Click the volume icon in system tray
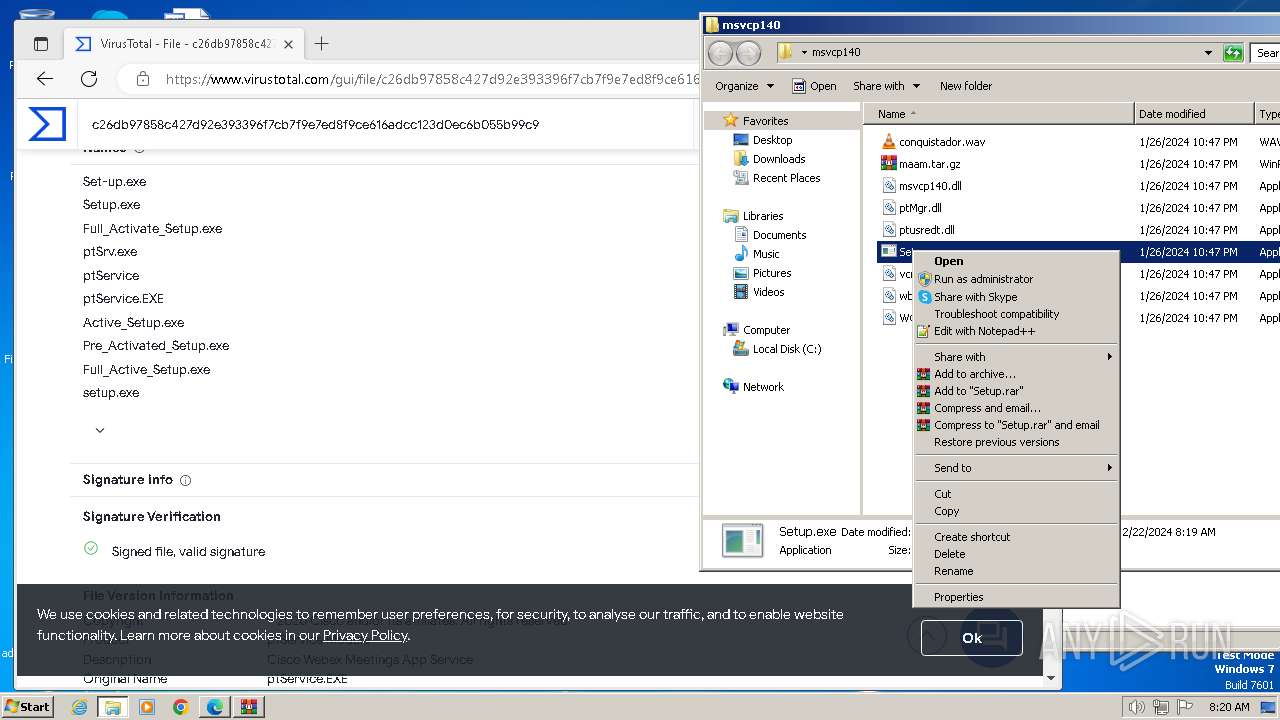 tap(1135, 707)
